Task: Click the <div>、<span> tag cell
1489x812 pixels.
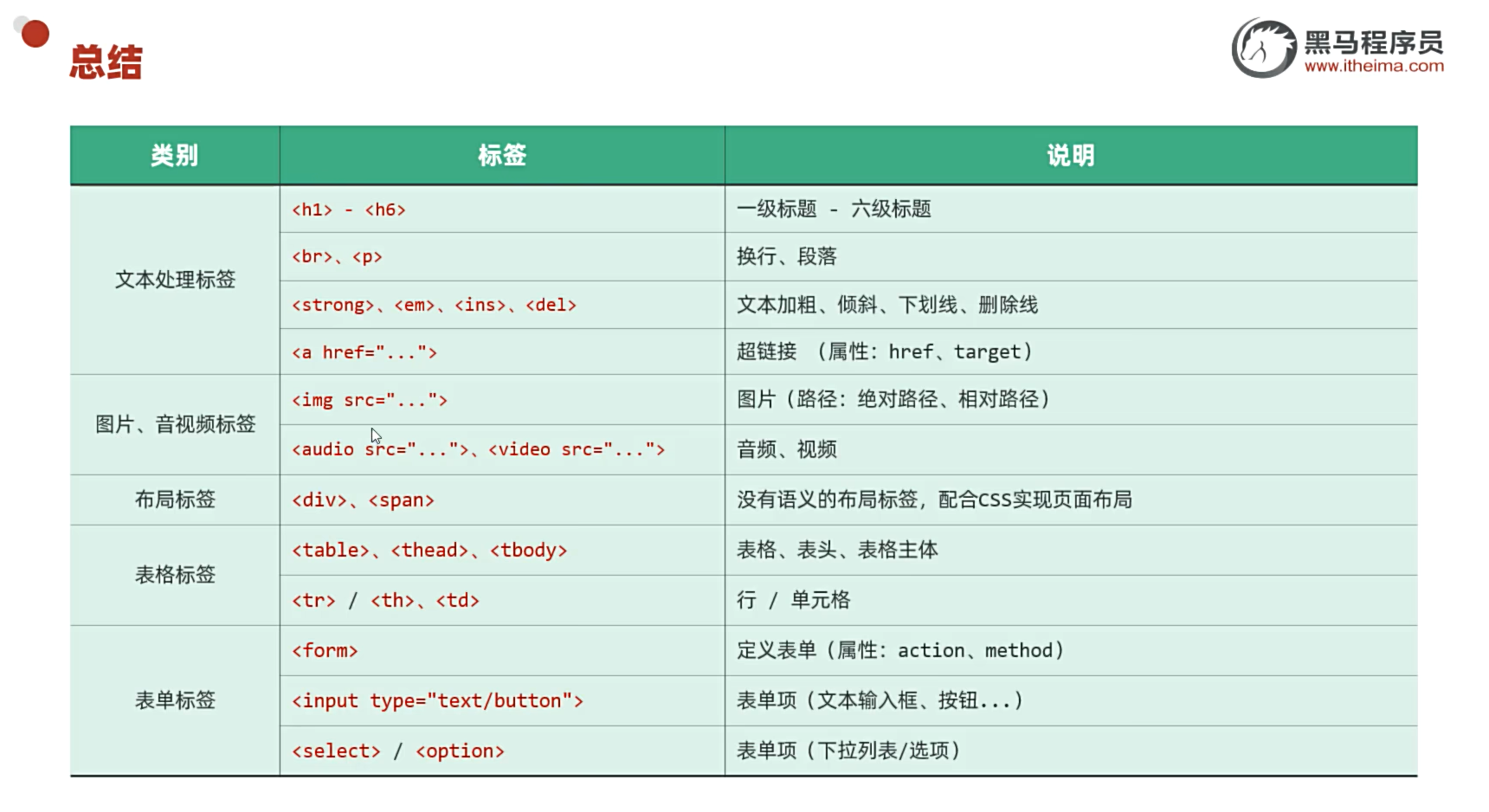Action: (502, 499)
